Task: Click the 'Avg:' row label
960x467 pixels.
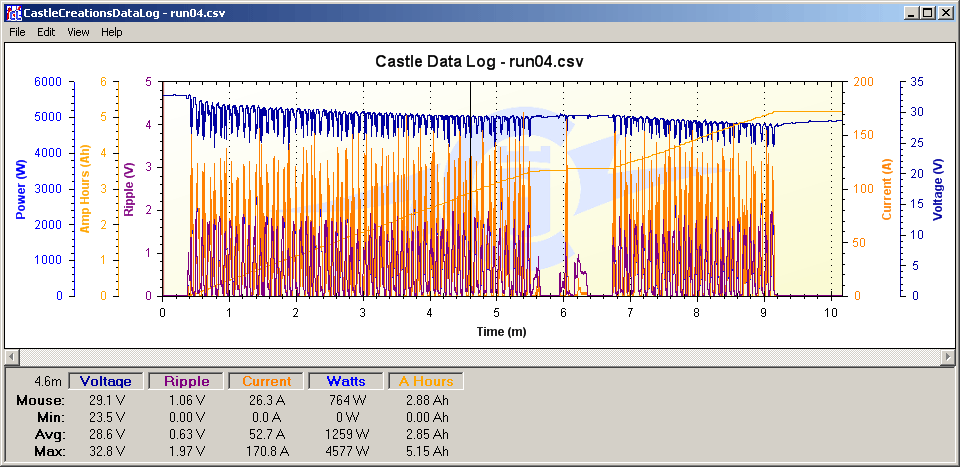Action: pos(49,435)
